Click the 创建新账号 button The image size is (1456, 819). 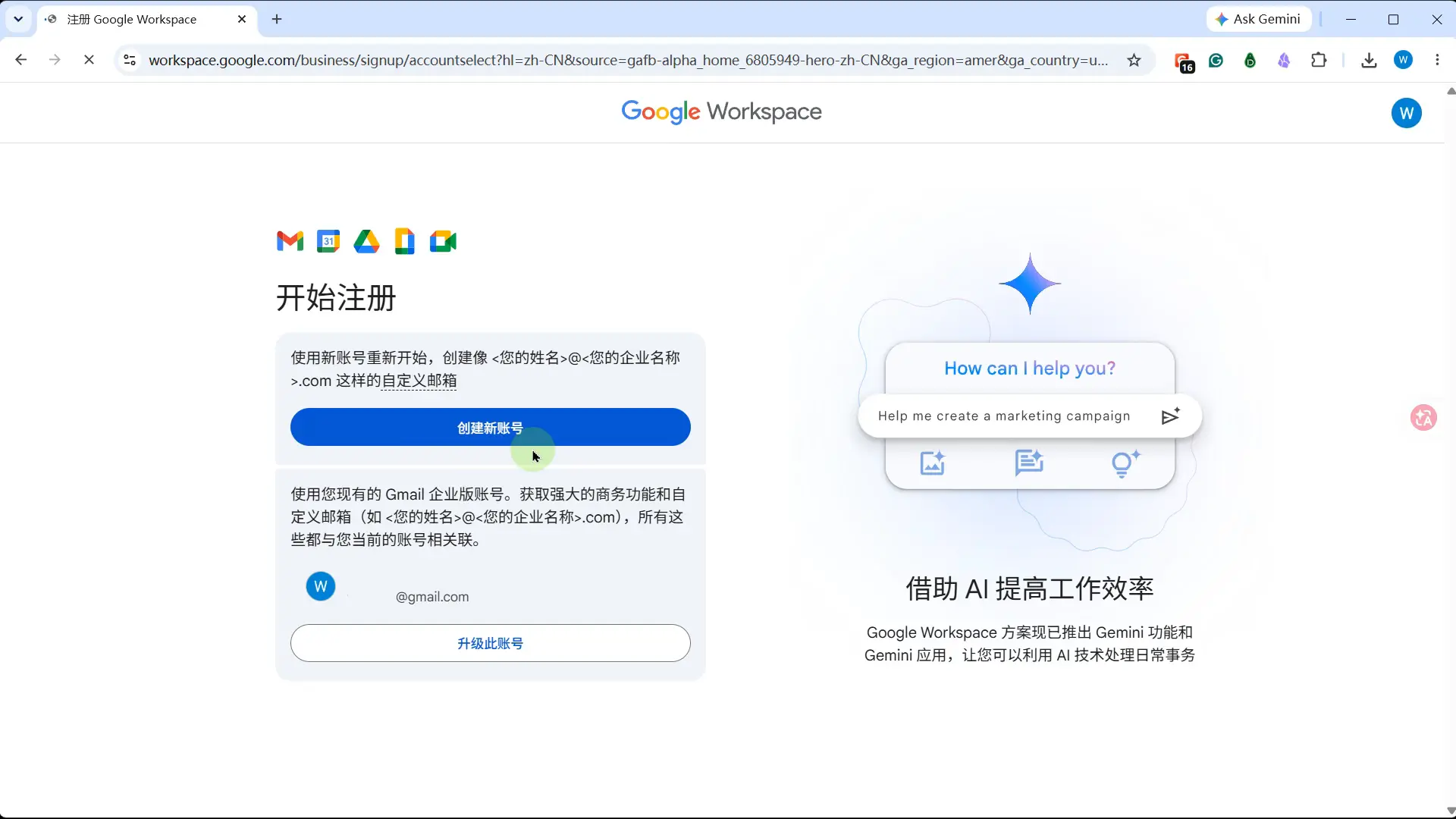click(491, 428)
